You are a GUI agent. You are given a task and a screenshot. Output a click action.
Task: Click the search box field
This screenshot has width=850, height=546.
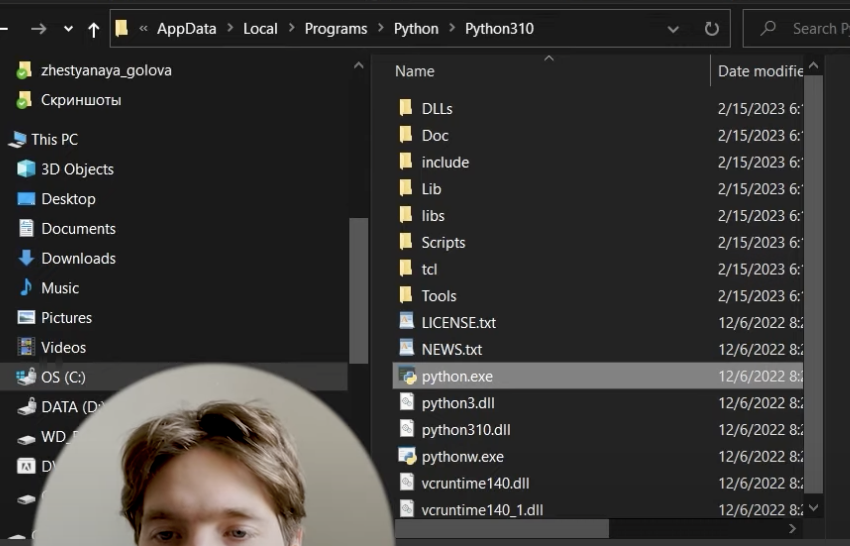(797, 29)
